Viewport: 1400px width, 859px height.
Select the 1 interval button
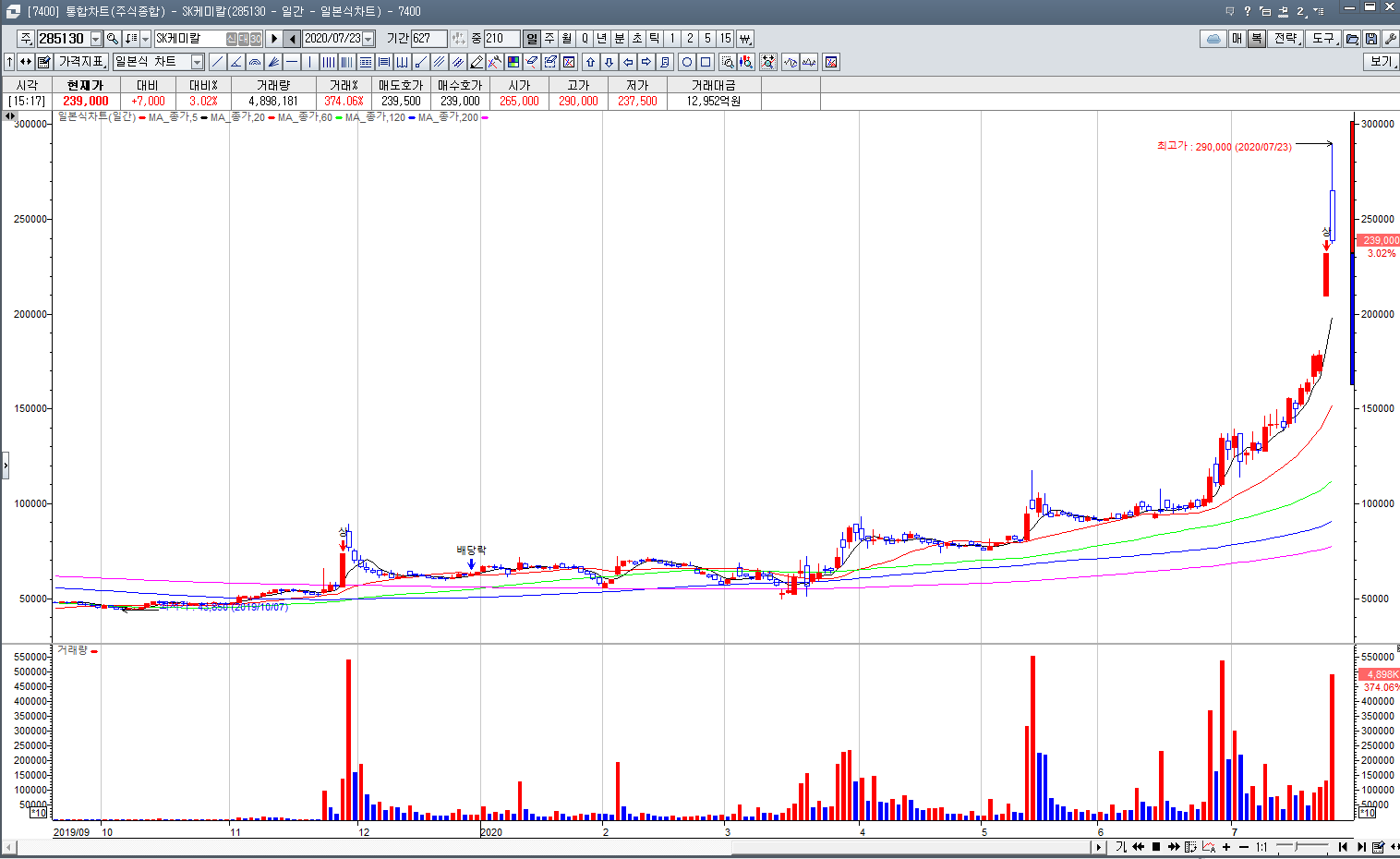tap(672, 39)
